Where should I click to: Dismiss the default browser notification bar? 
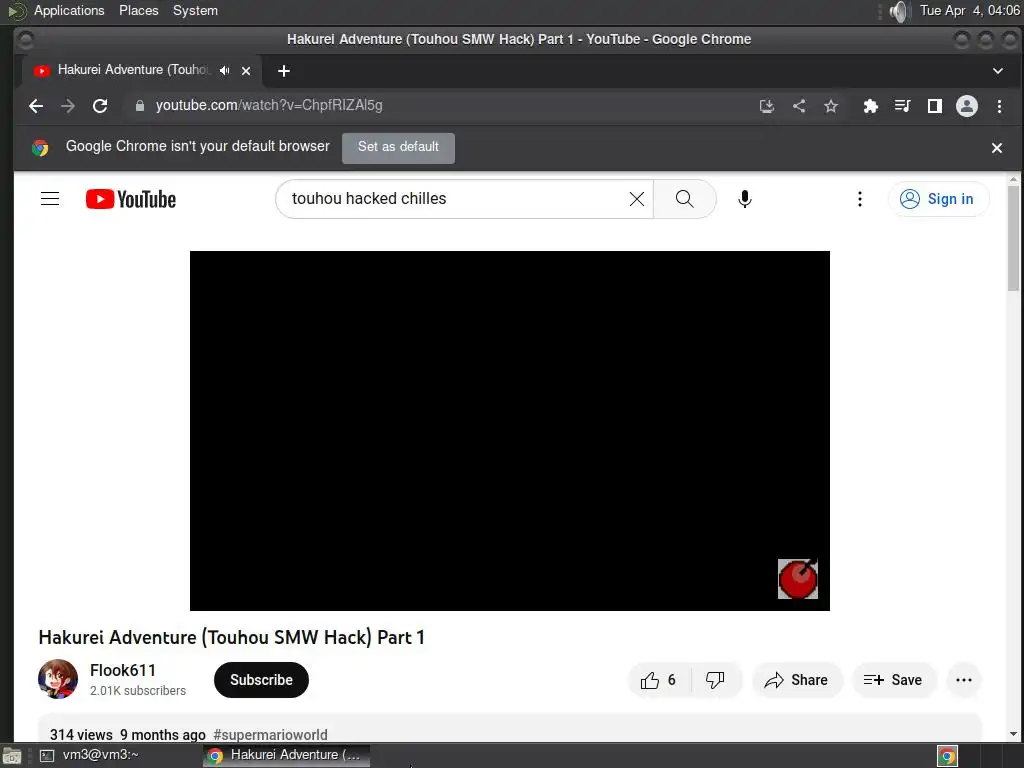tap(997, 148)
